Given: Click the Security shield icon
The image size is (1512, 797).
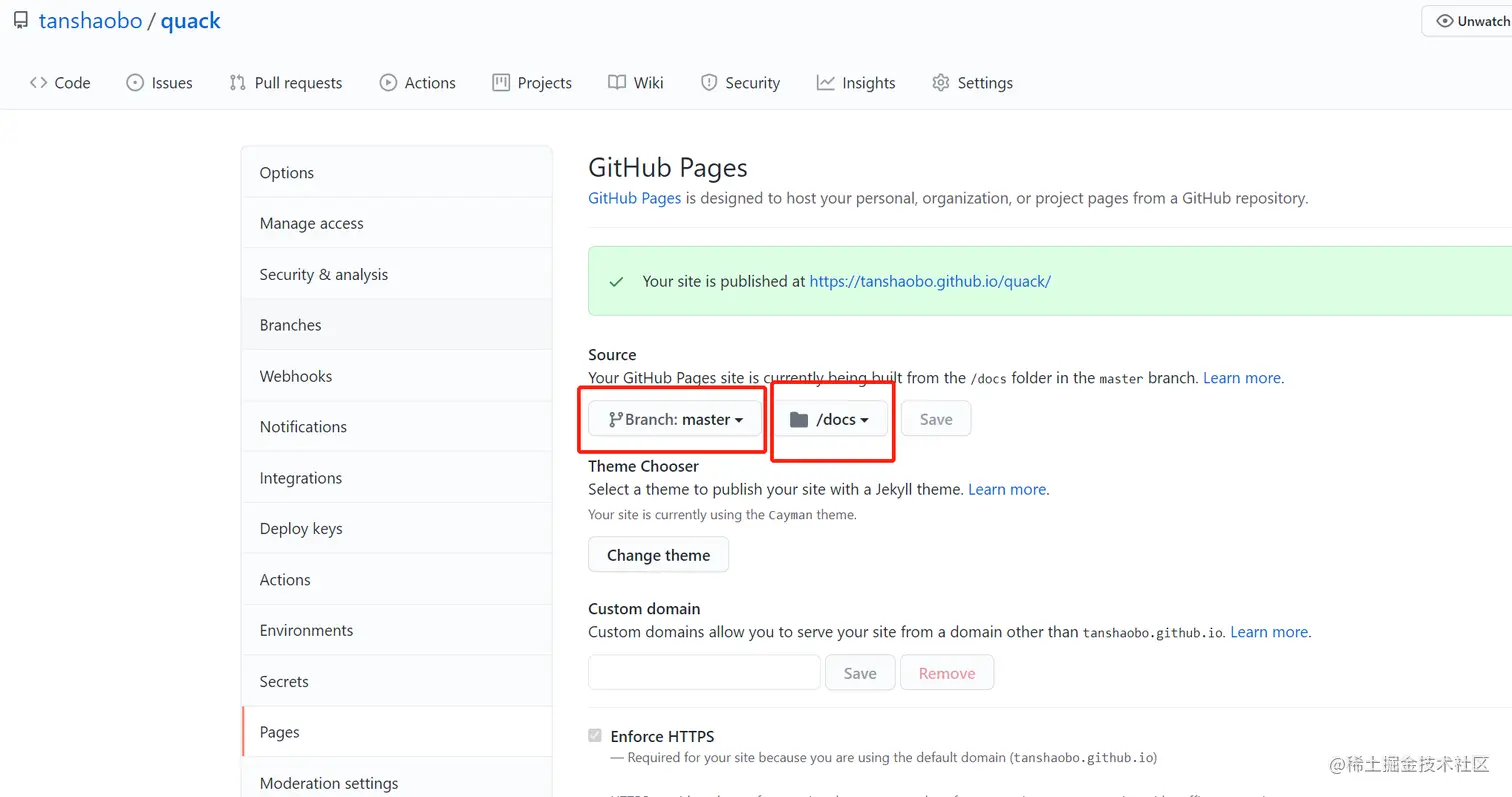Looking at the screenshot, I should tap(709, 83).
